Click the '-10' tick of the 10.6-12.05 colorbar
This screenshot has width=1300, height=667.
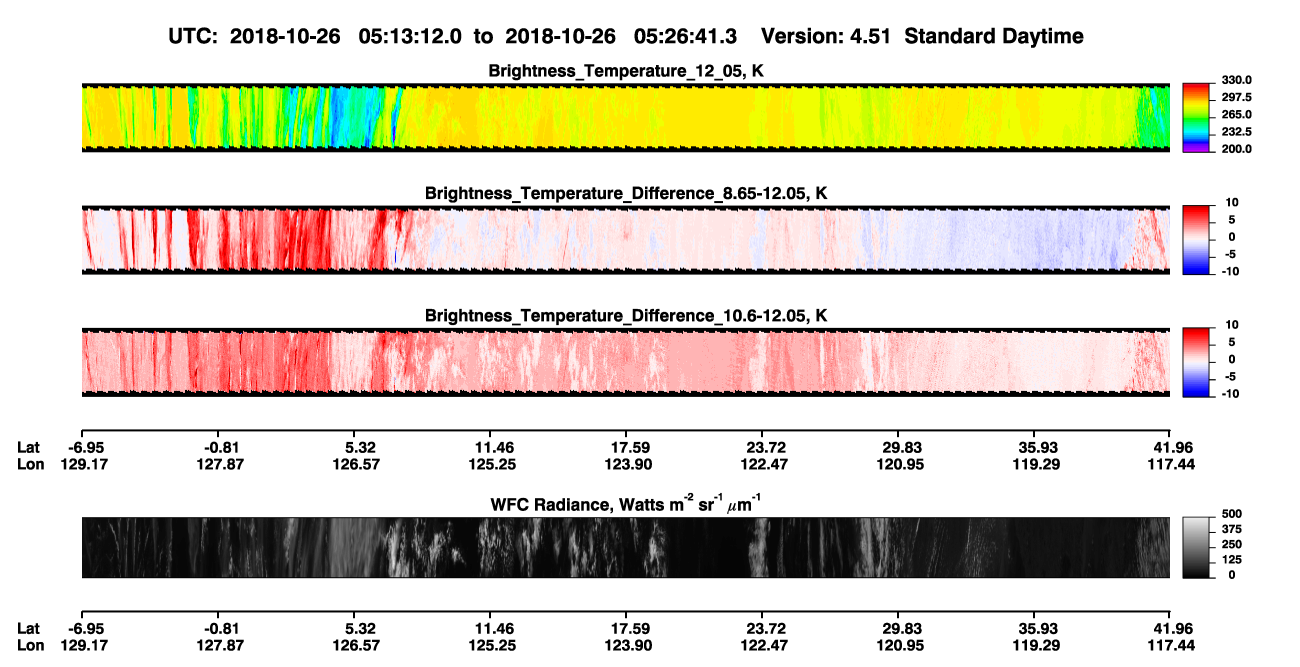[1231, 393]
